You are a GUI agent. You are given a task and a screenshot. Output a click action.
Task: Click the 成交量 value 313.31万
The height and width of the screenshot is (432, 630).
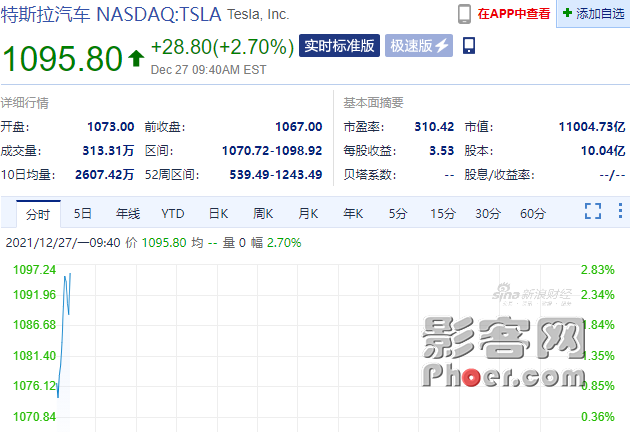pos(108,151)
